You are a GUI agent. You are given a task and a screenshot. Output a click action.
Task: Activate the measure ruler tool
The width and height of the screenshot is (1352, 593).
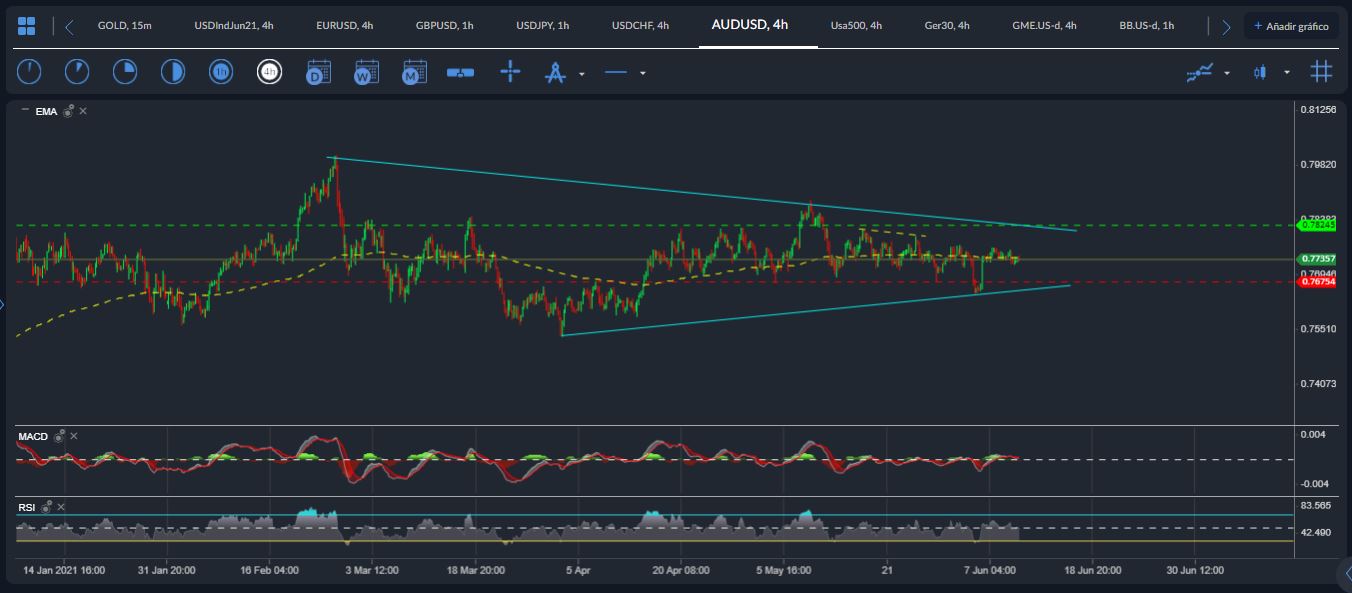click(x=461, y=72)
